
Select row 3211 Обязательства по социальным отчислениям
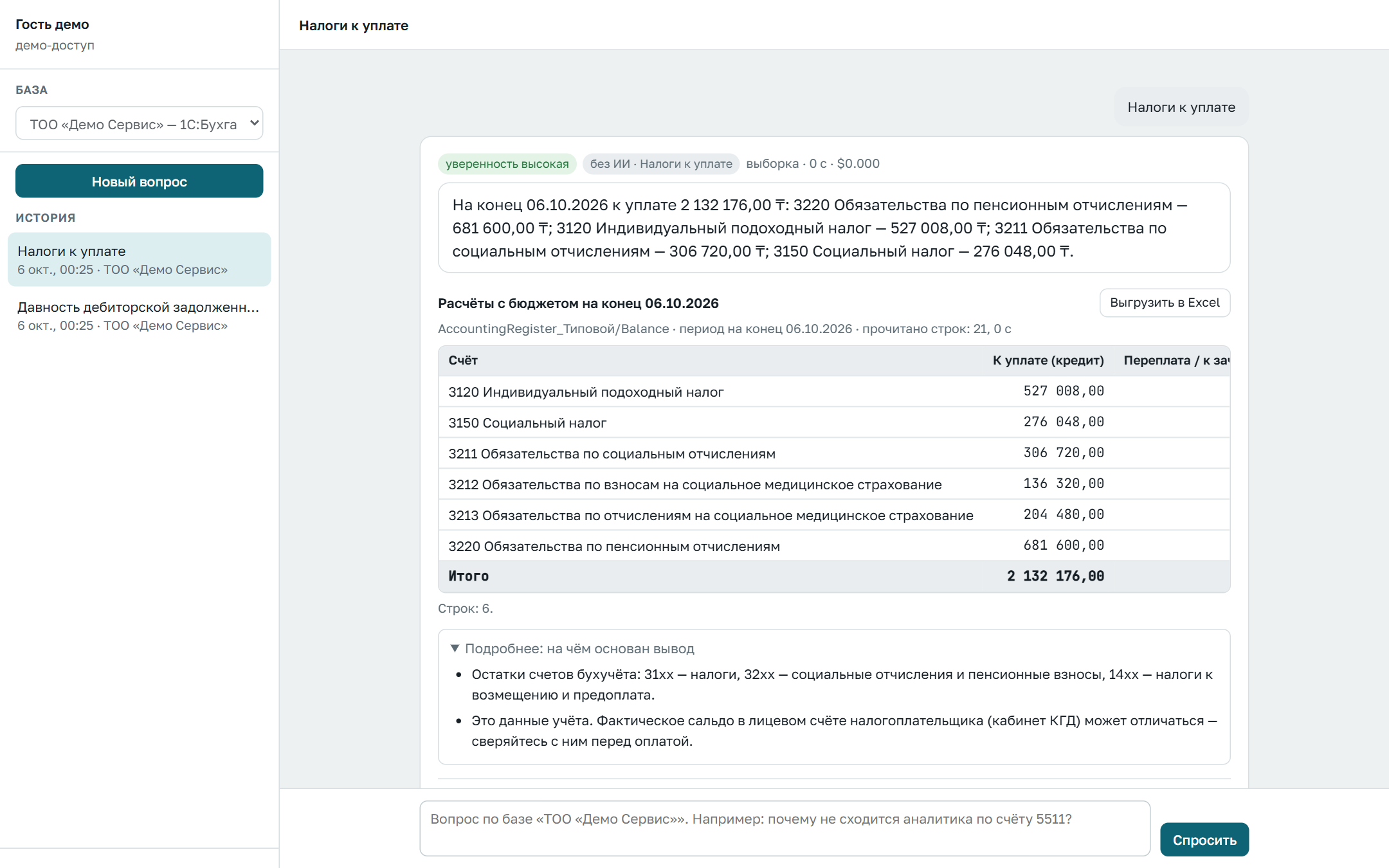(834, 453)
